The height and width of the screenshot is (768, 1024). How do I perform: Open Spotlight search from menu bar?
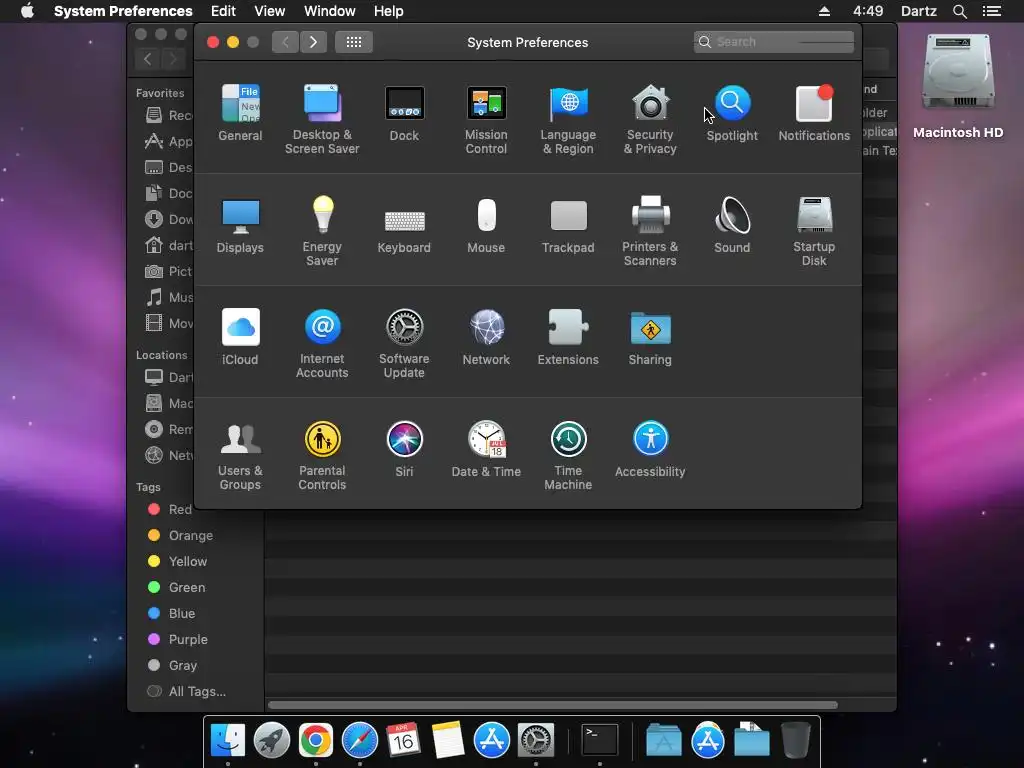[x=959, y=11]
